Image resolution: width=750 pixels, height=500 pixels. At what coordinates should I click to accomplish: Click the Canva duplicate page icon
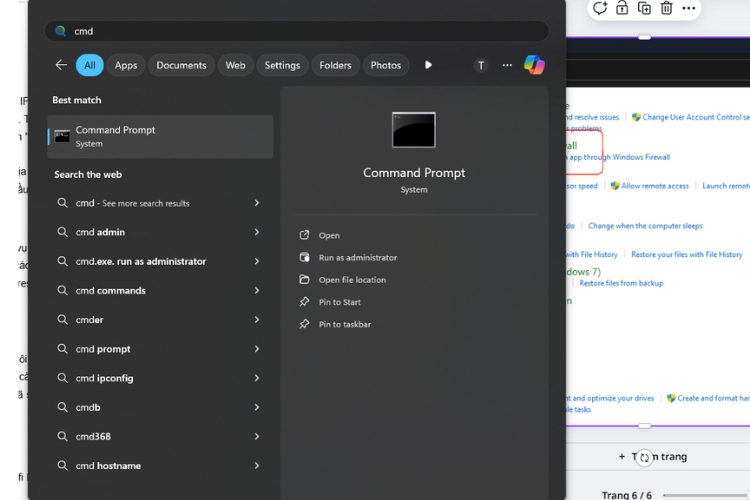click(644, 8)
